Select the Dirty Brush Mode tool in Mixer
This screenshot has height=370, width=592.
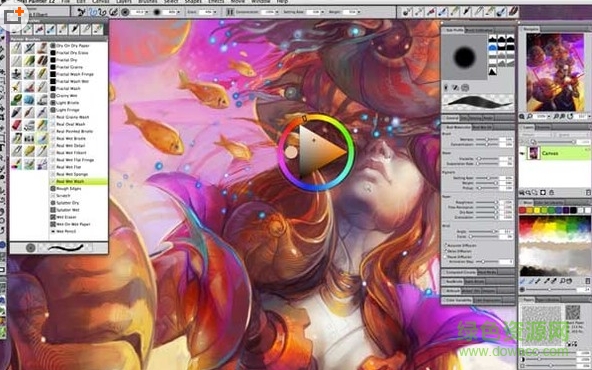pyautogui.click(x=523, y=281)
